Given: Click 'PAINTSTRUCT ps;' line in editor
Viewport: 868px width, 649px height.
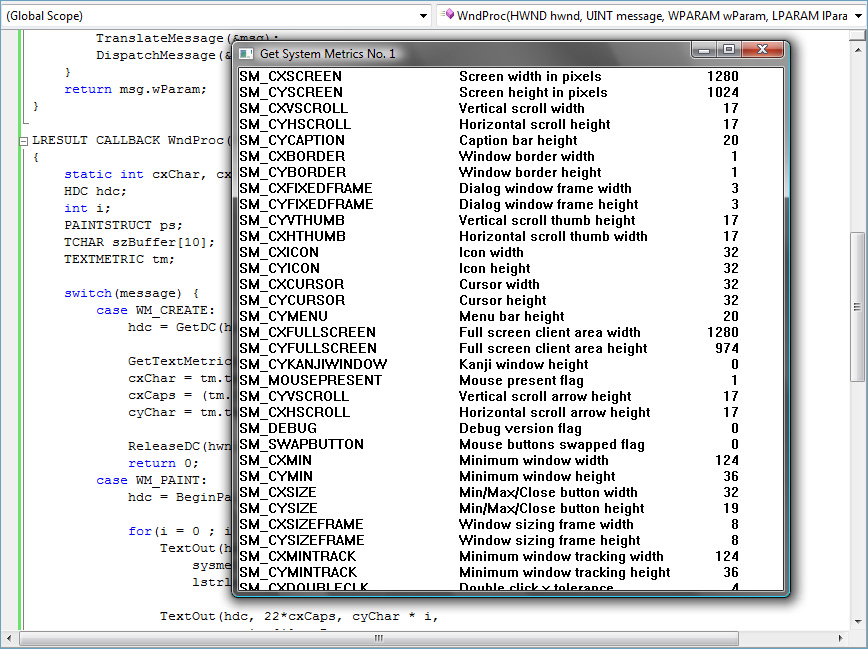Looking at the screenshot, I should point(123,225).
